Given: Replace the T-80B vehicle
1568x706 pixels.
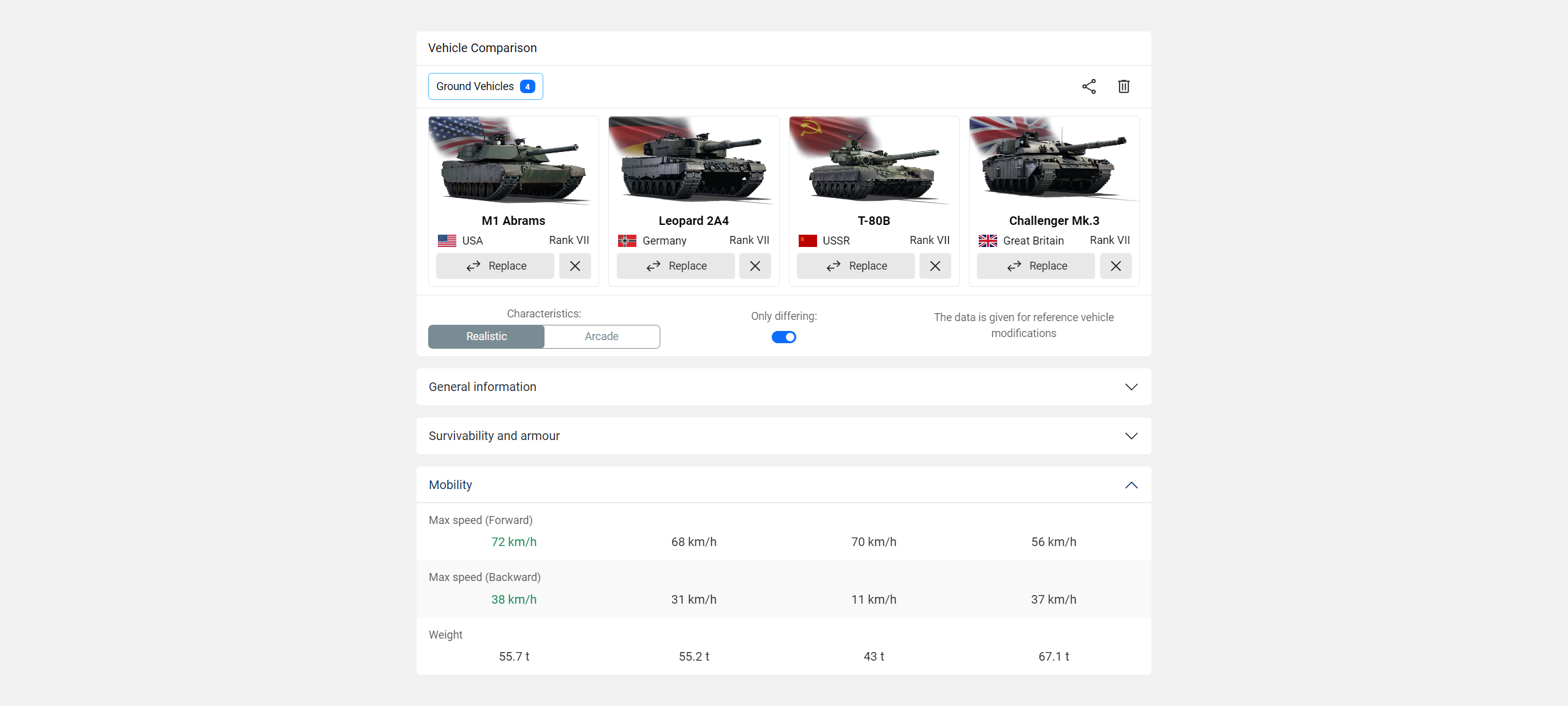Looking at the screenshot, I should coord(855,266).
